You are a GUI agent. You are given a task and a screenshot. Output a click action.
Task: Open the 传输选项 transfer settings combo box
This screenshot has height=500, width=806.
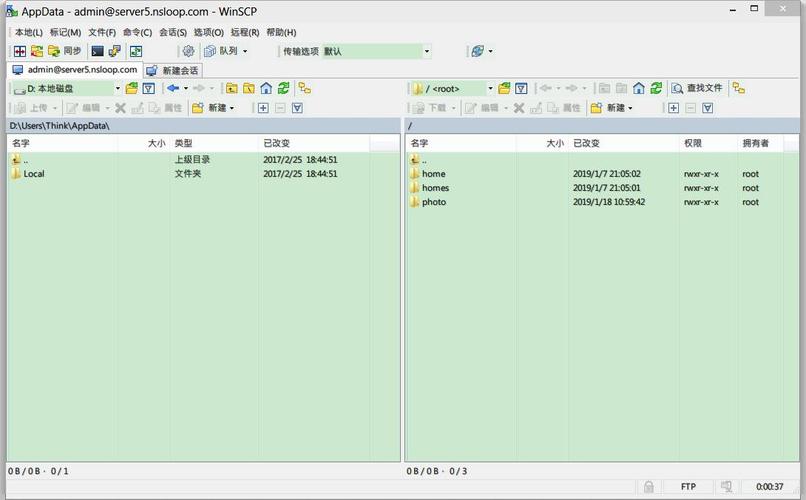coord(376,51)
